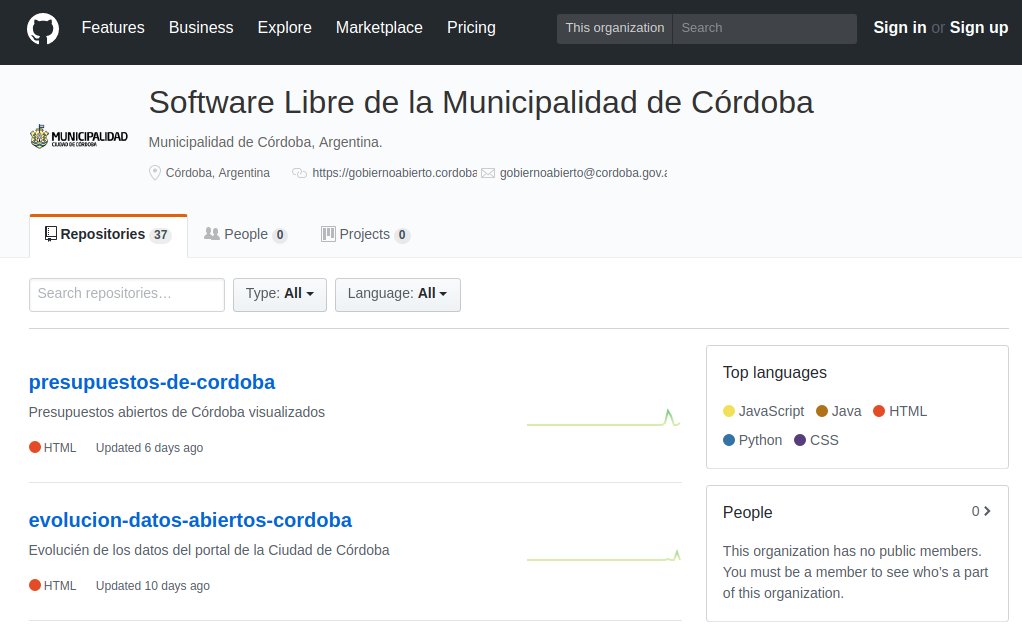Click HTML language label under presupuestos-de-cordoba
The width and height of the screenshot is (1022, 642).
pyautogui.click(x=60, y=448)
